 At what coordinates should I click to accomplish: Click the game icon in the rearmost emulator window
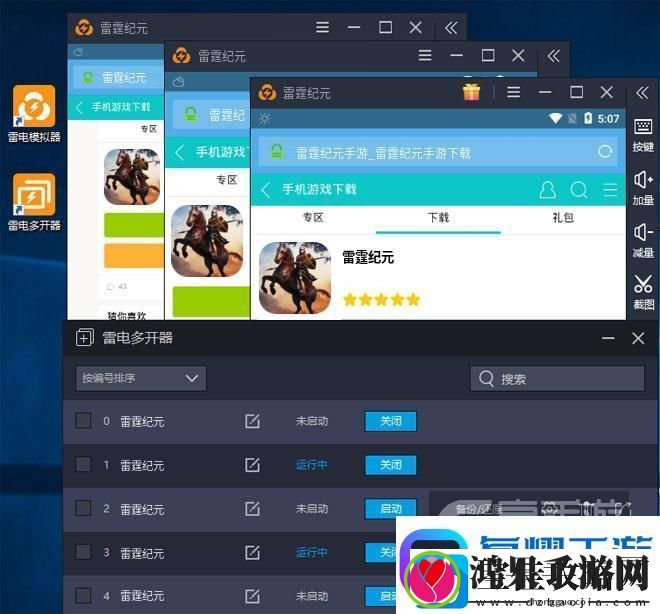132,177
